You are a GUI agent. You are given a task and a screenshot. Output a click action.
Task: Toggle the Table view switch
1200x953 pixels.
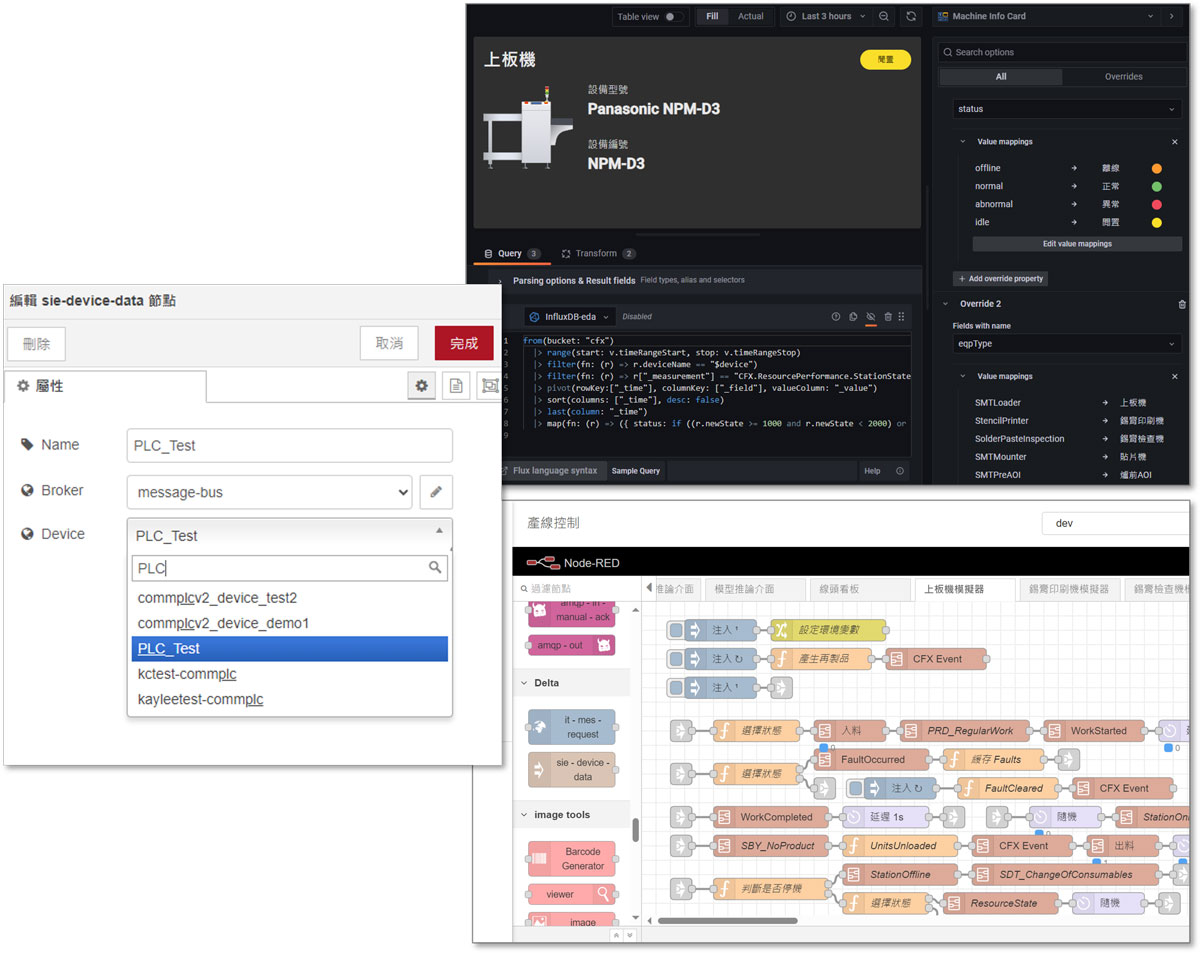[675, 17]
